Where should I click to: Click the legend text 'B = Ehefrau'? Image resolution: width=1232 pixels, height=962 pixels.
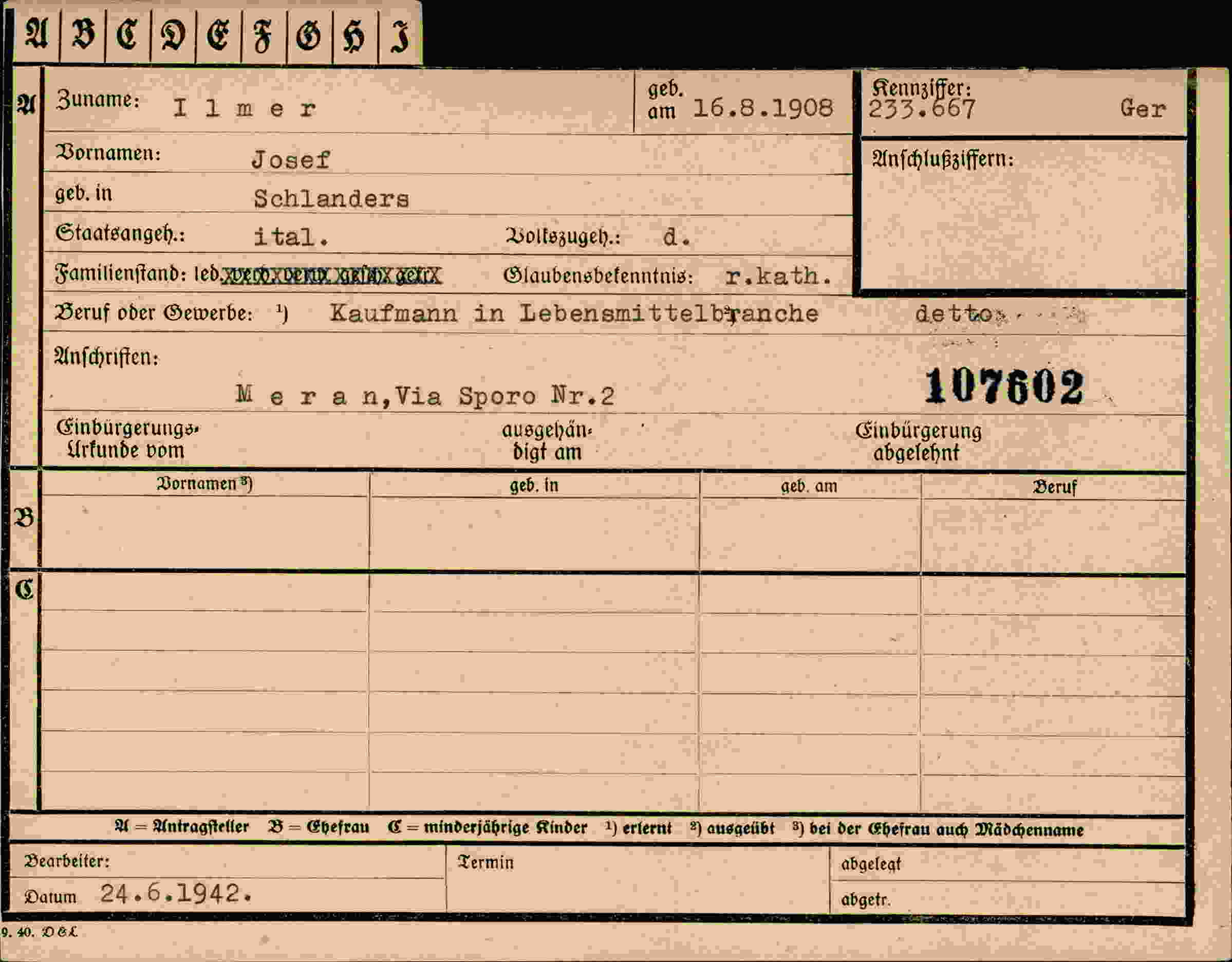(x=319, y=828)
